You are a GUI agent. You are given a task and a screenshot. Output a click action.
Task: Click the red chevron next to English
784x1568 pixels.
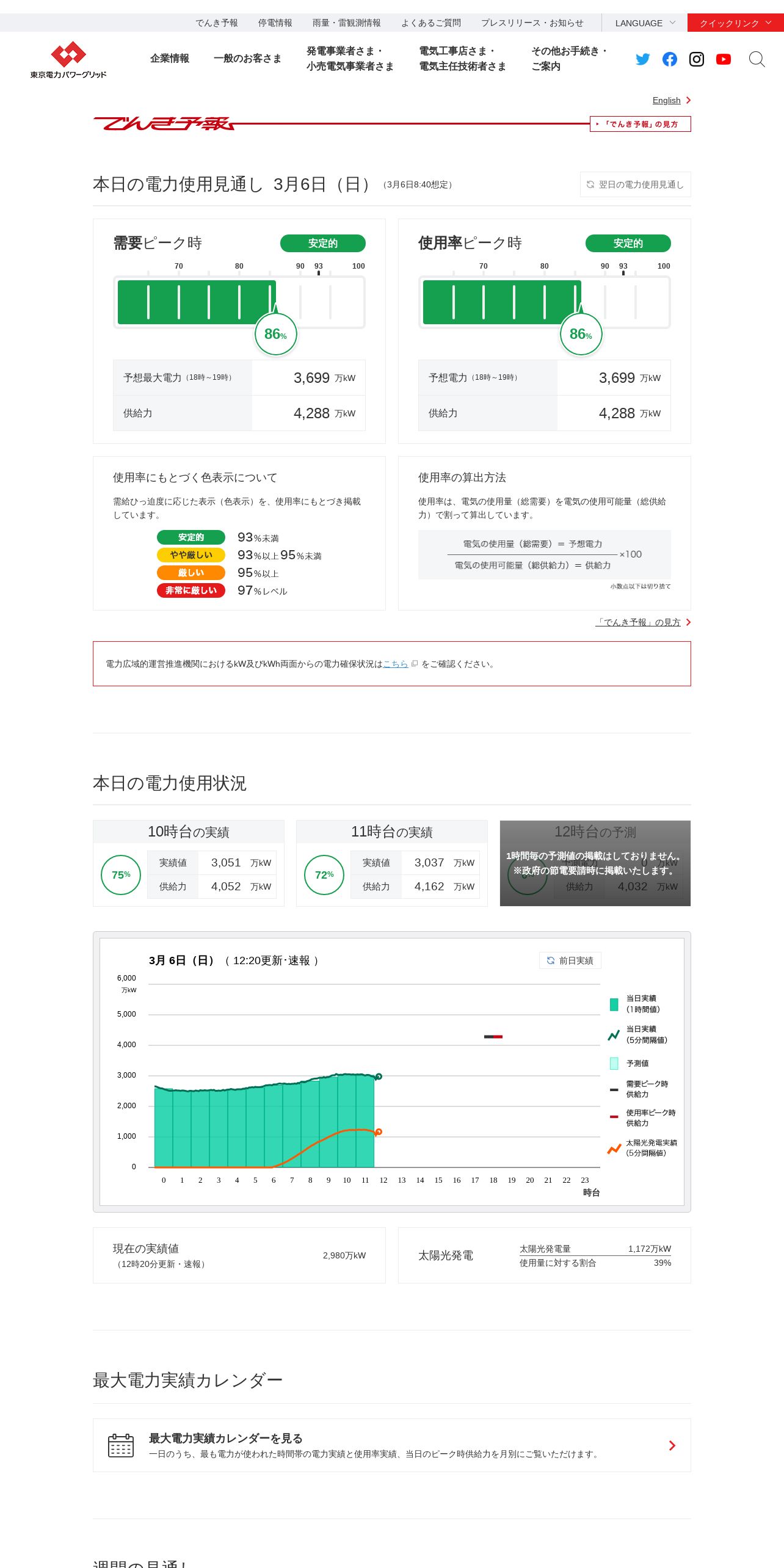point(688,100)
